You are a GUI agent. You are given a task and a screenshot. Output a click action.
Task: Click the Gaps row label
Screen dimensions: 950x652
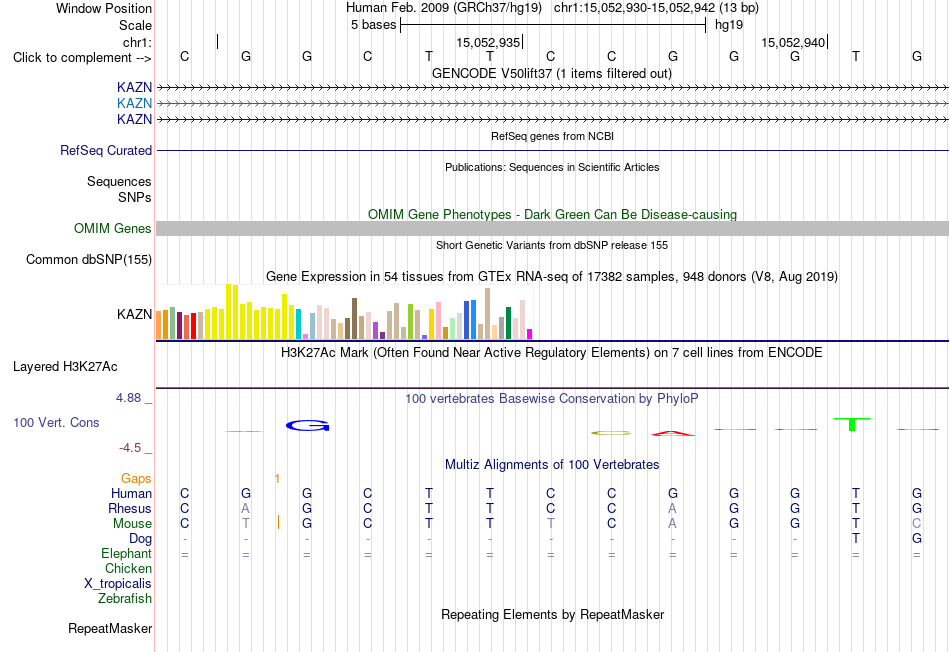pyautogui.click(x=136, y=479)
